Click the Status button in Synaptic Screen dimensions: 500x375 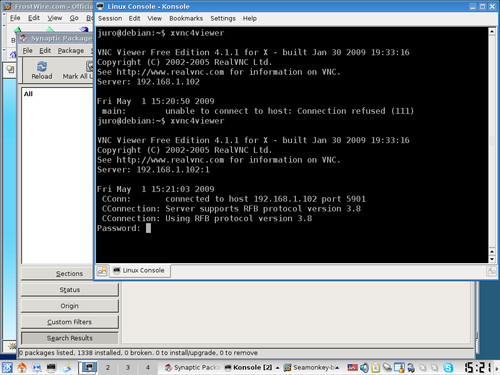click(70, 289)
